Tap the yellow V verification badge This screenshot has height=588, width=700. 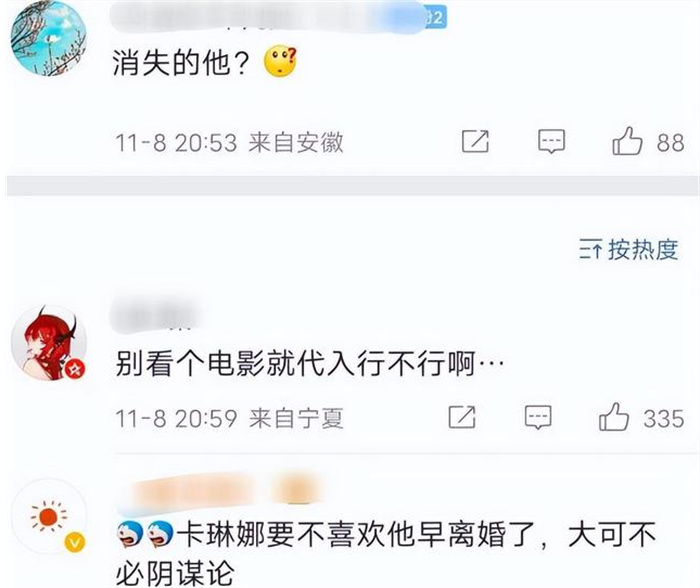pyautogui.click(x=75, y=543)
